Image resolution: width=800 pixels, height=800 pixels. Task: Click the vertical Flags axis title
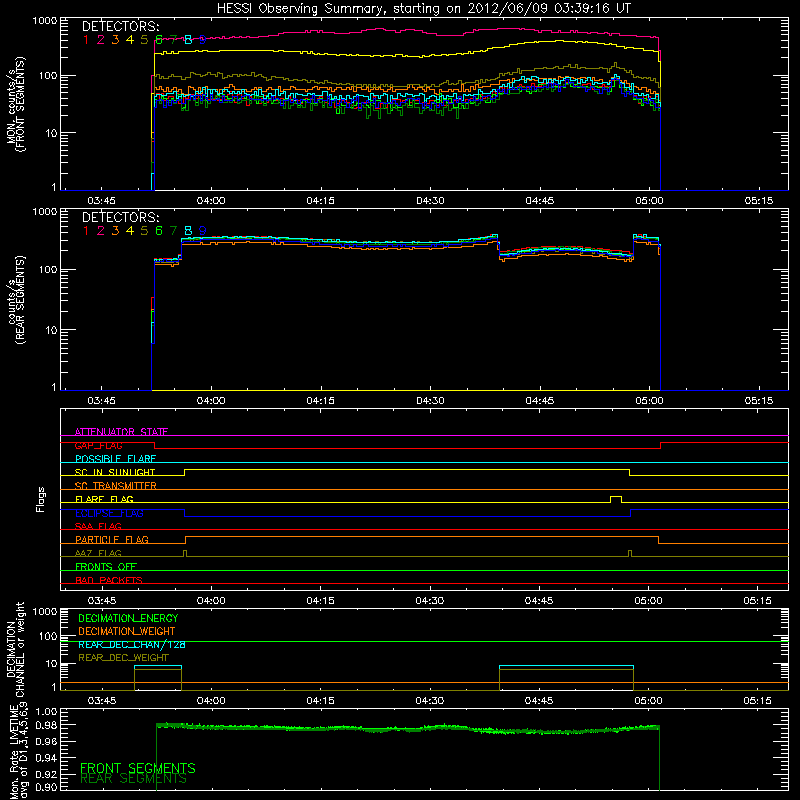click(x=41, y=499)
